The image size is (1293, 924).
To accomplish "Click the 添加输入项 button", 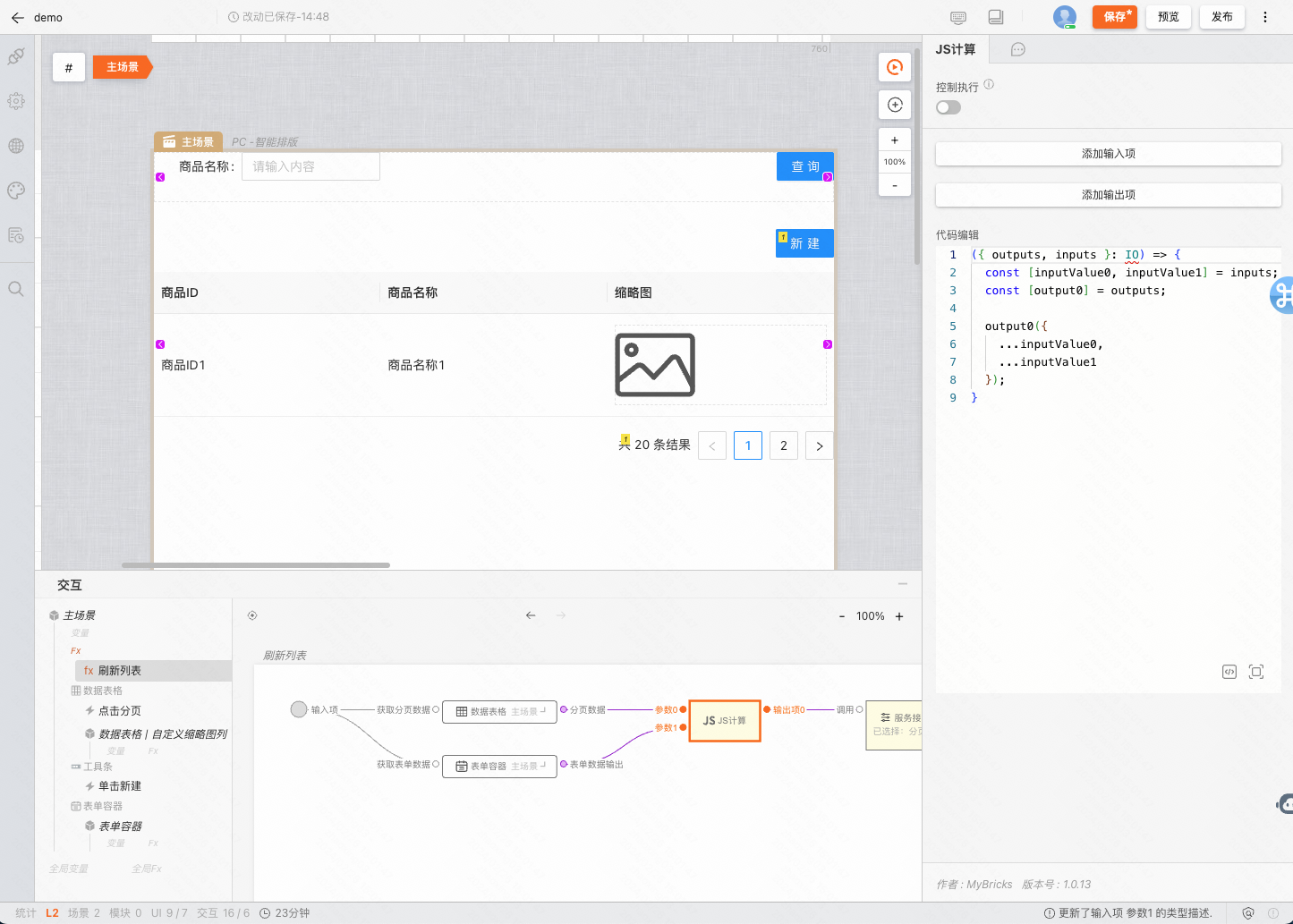I will tap(1109, 154).
